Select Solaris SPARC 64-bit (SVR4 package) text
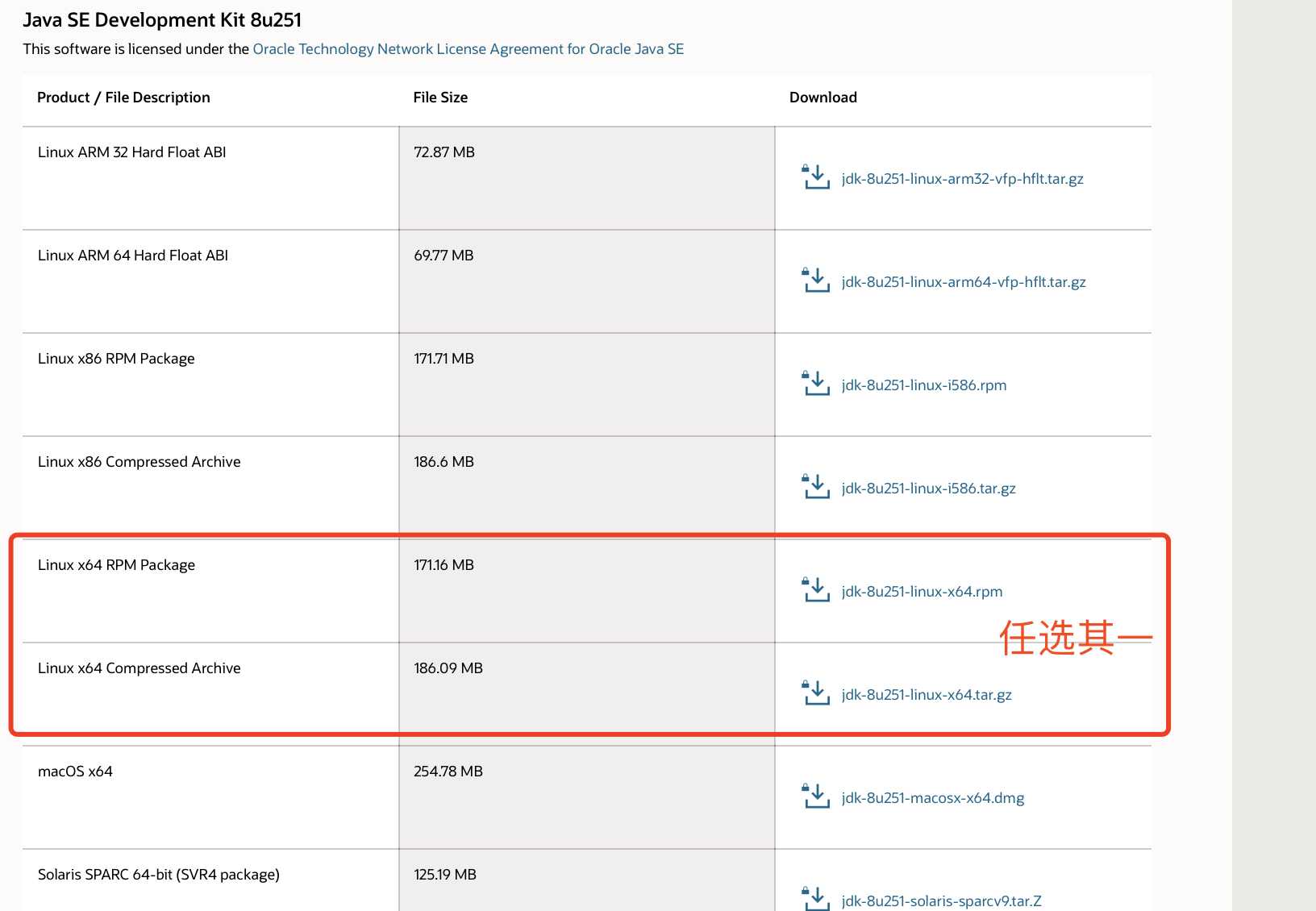1316x911 pixels. [159, 875]
